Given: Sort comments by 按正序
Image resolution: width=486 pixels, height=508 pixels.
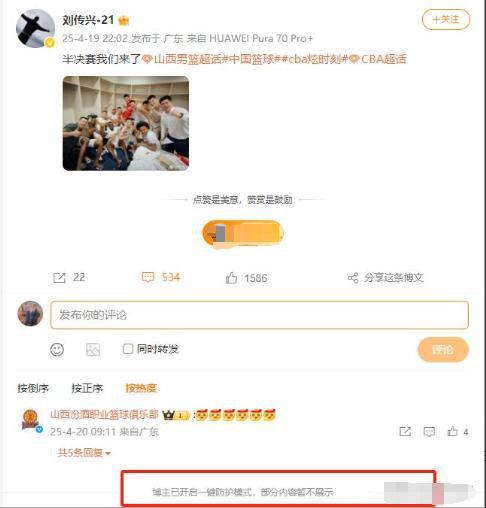Looking at the screenshot, I should coord(87,388).
